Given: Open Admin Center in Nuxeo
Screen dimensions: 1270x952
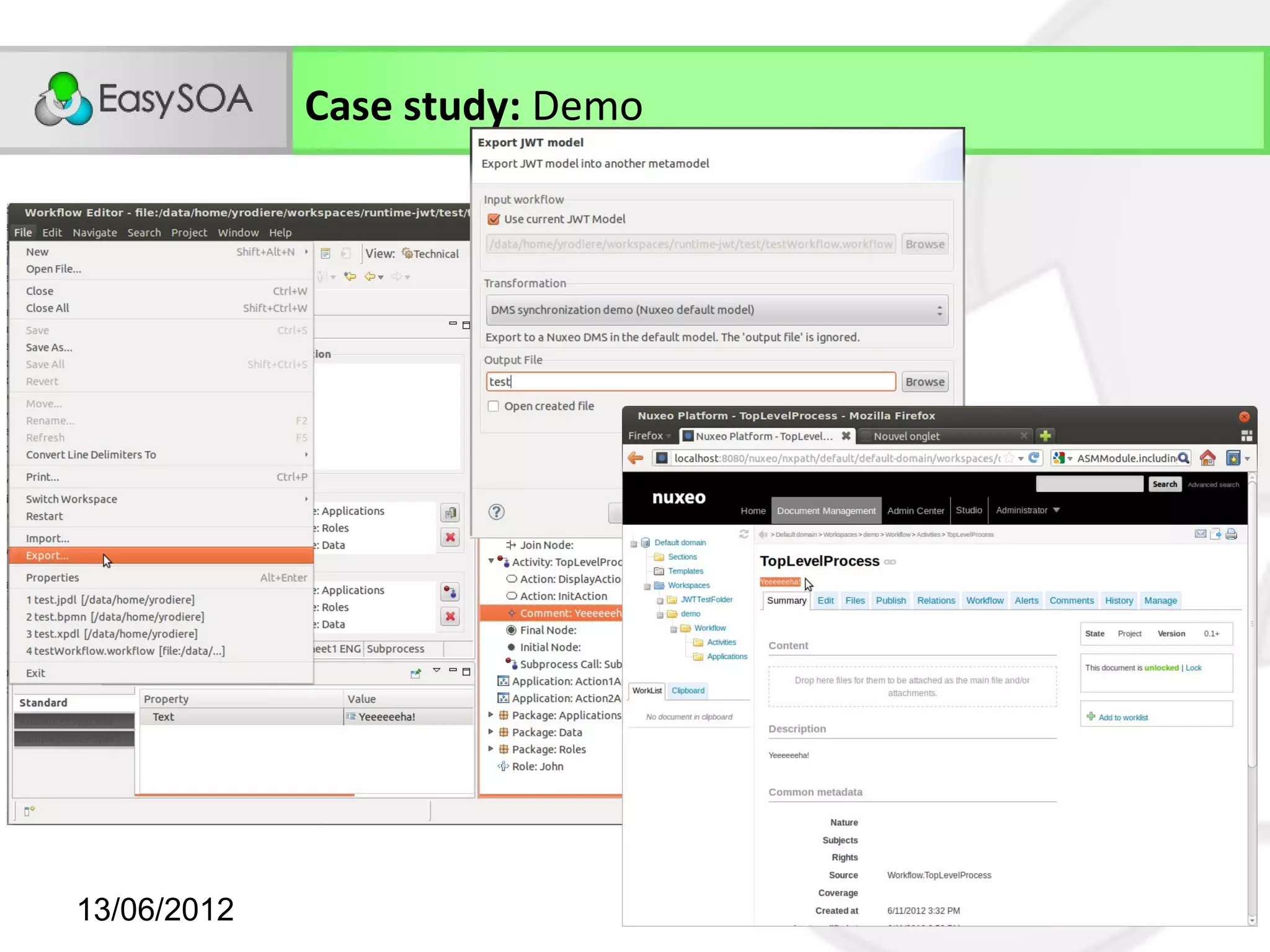Looking at the screenshot, I should tap(915, 511).
